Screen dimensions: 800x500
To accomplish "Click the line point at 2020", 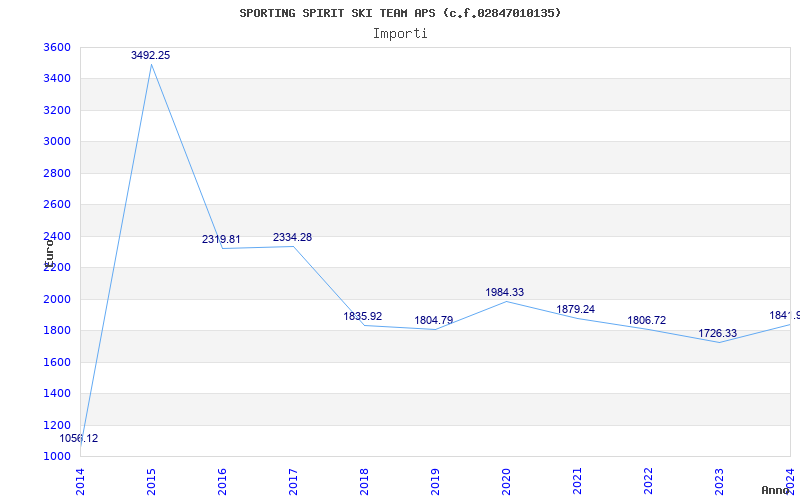I will (x=506, y=302).
